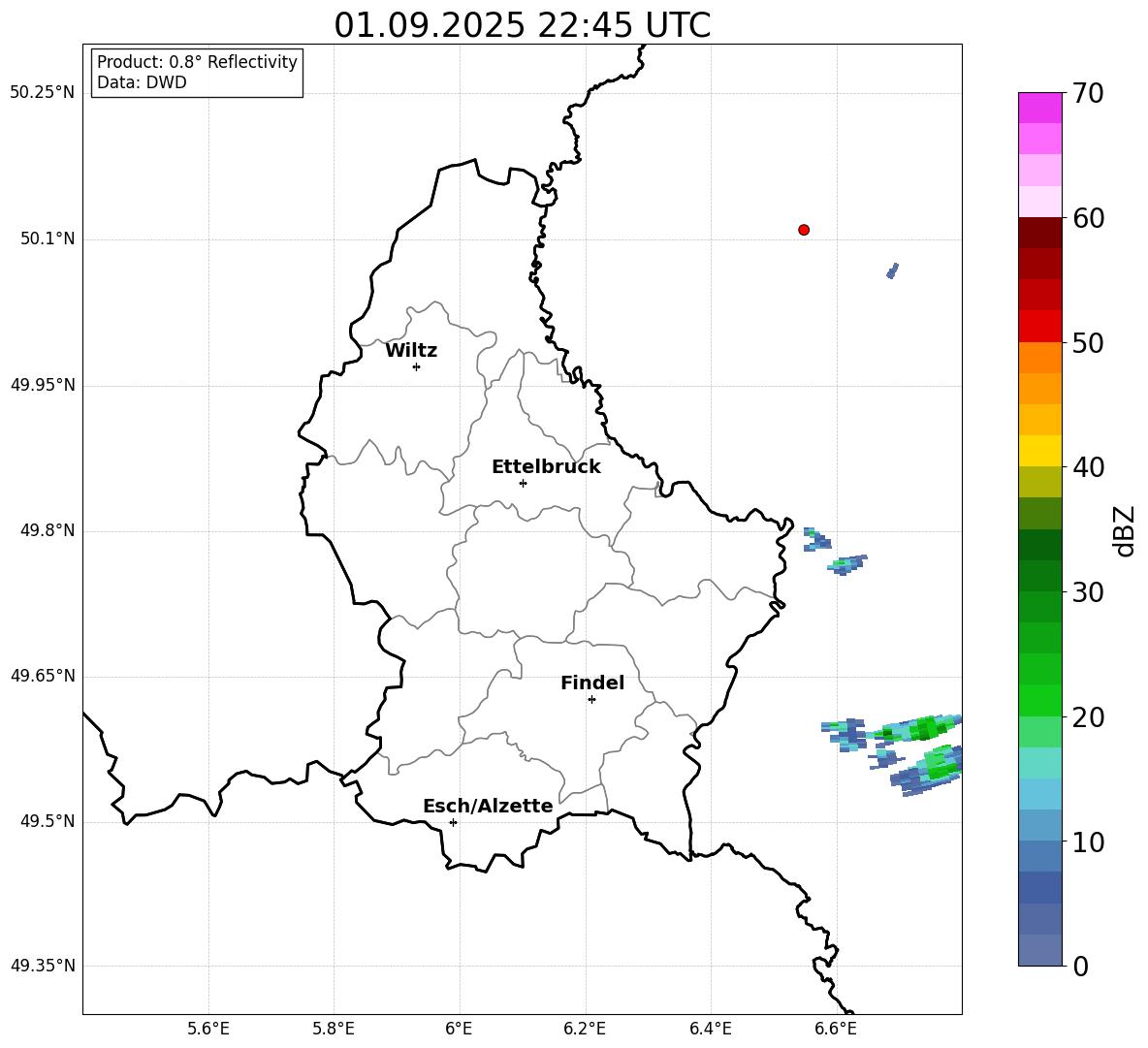Click the 49.65°N latitude label

click(43, 676)
